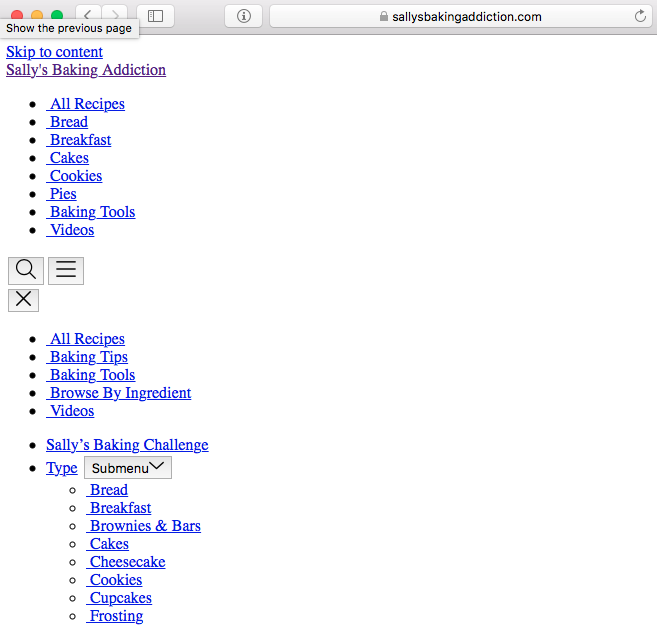Click the sallysbakingaddiction.com address field
The height and width of the screenshot is (626, 657).
[460, 16]
